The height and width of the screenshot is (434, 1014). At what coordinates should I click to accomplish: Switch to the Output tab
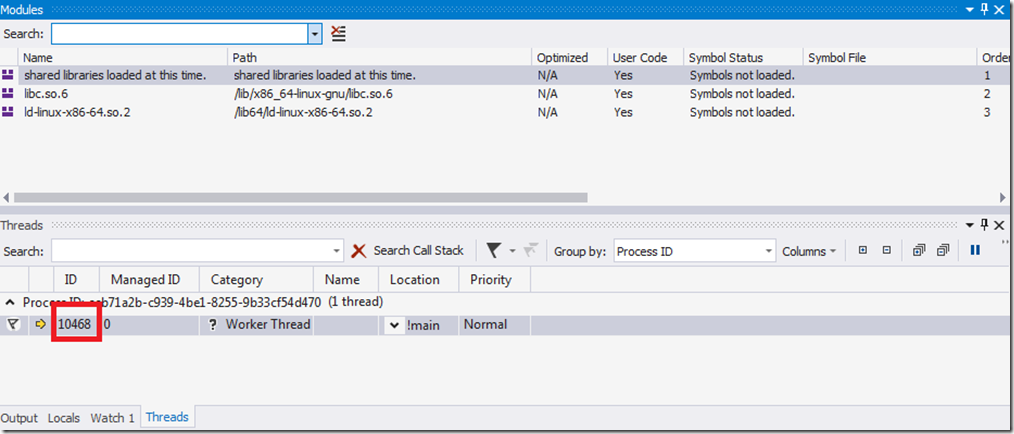20,417
